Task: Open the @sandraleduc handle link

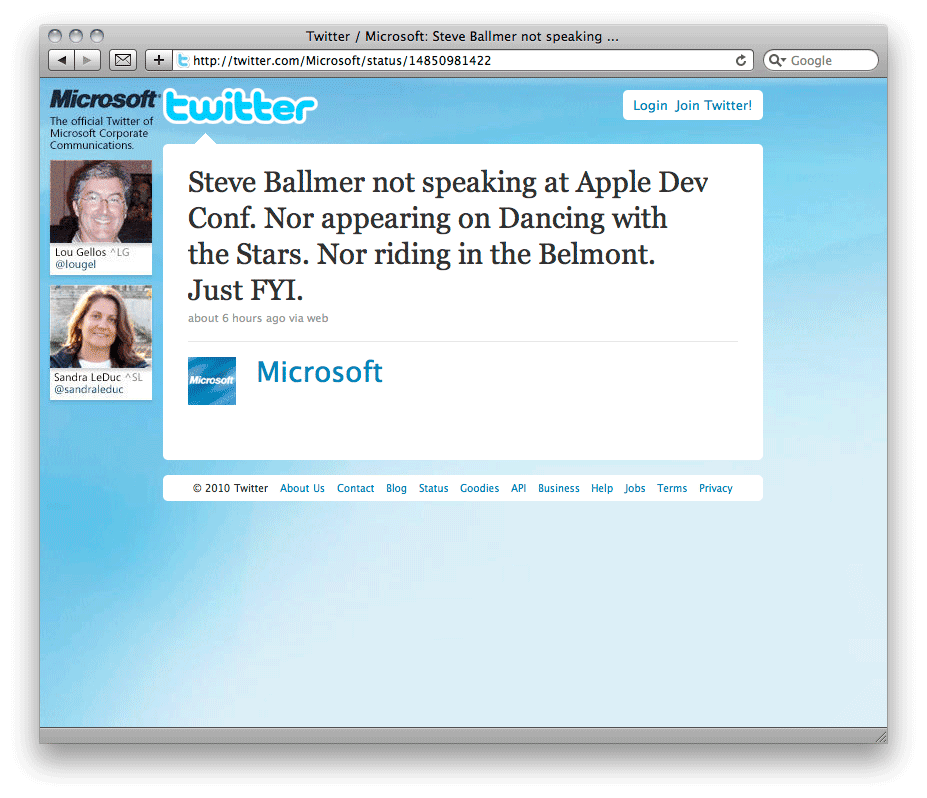Action: pyautogui.click(x=89, y=390)
